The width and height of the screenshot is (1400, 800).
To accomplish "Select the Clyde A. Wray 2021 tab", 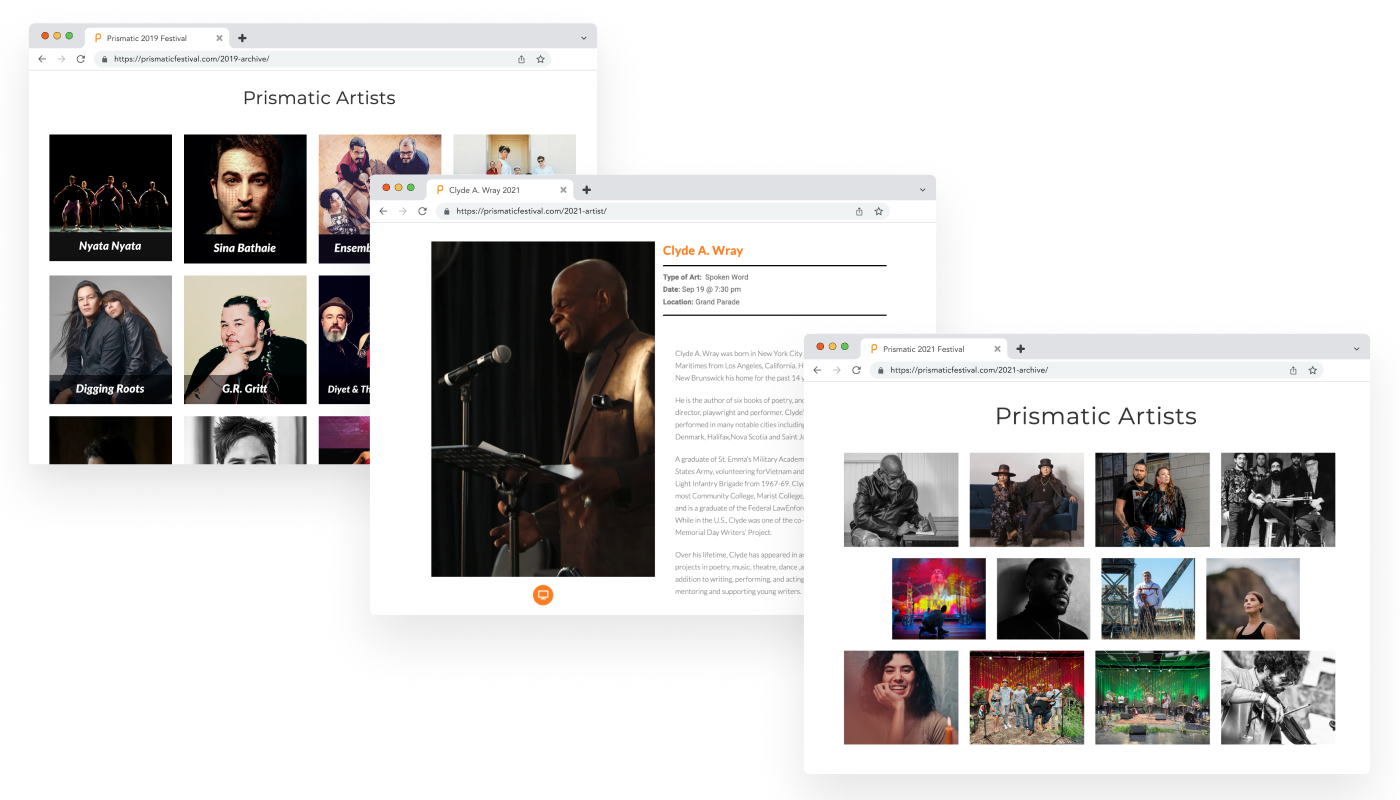I will pos(500,190).
